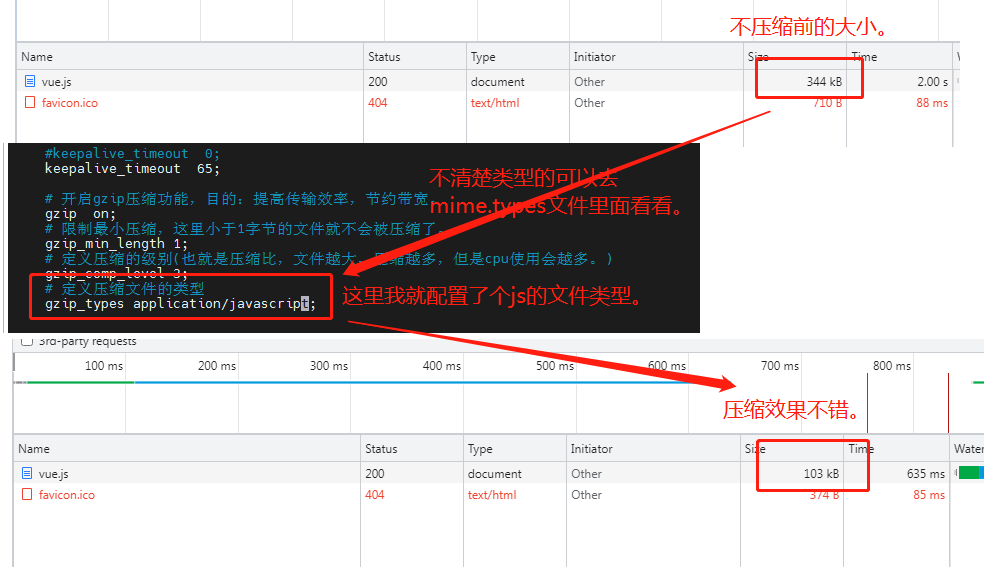Click the vue.js document icon in top table
The width and height of the screenshot is (1007, 580).
click(30, 82)
